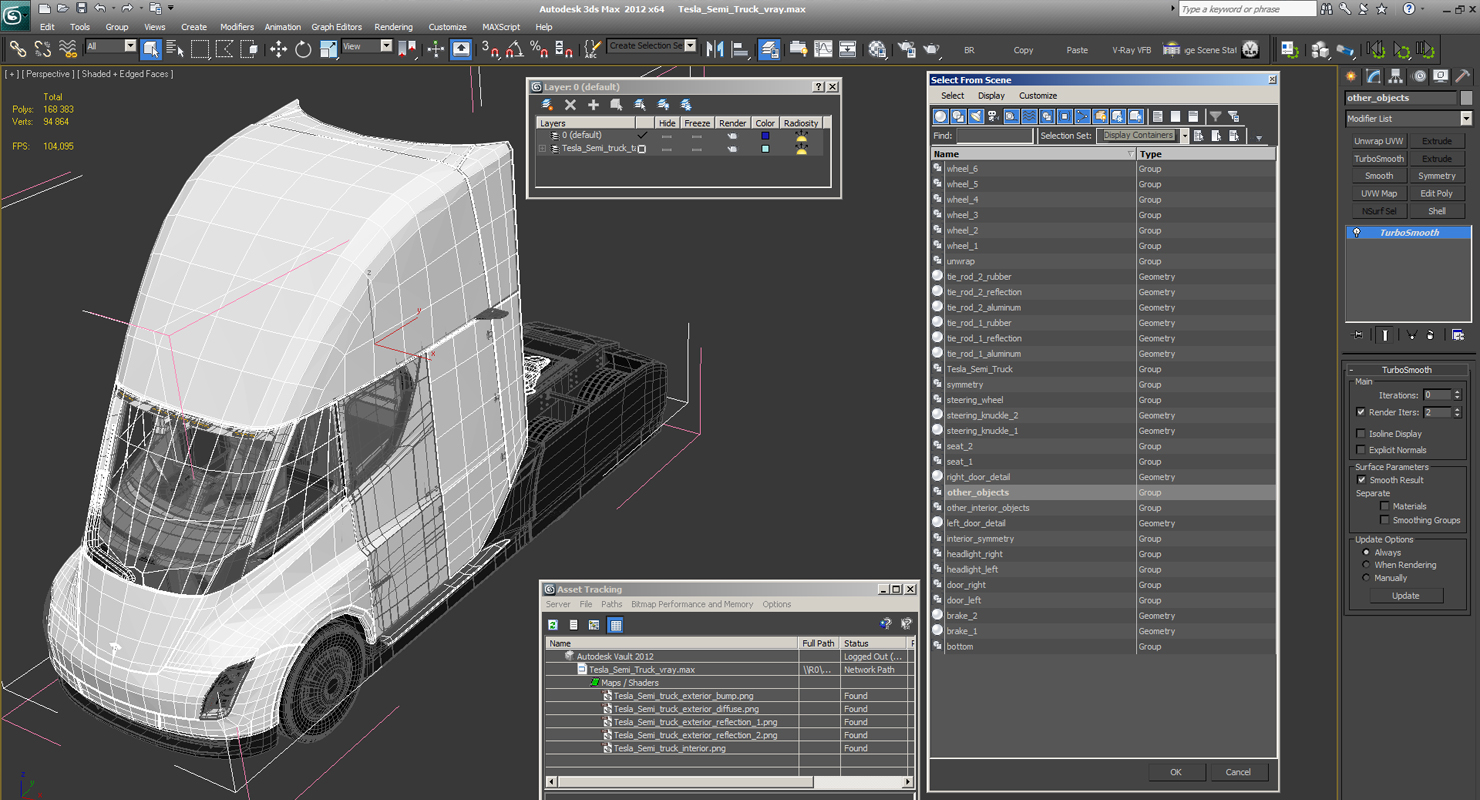1480x800 pixels.
Task: Click Cancel in Select From Scene
Action: tap(1238, 772)
